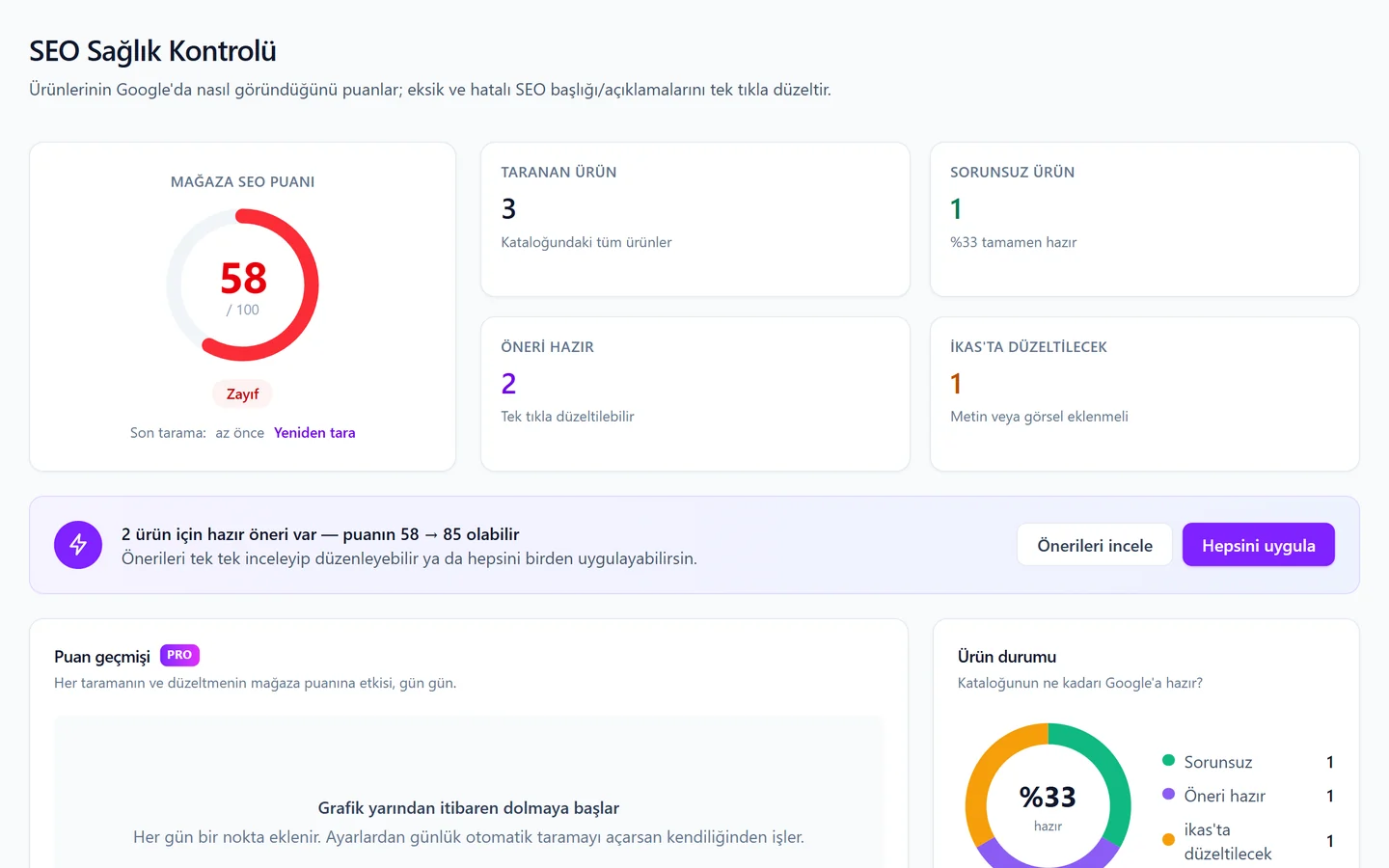Screen dimensions: 1389x868
Task: Click the Zayıf status badge
Action: point(242,394)
